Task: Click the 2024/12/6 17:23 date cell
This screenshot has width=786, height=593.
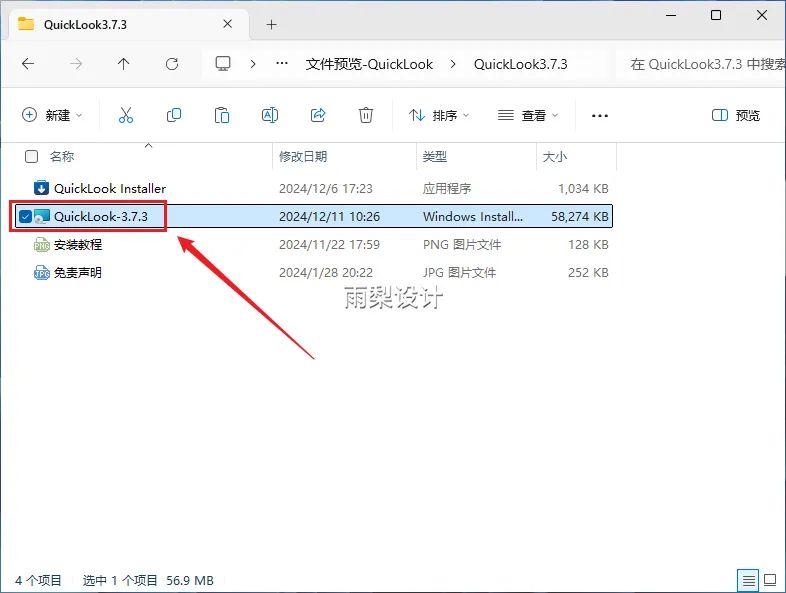Action: point(326,188)
